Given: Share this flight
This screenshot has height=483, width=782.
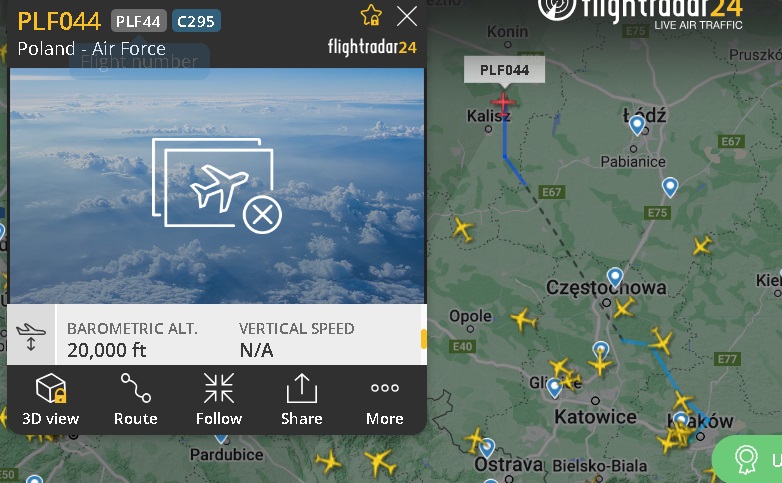Looking at the screenshot, I should pyautogui.click(x=301, y=399).
